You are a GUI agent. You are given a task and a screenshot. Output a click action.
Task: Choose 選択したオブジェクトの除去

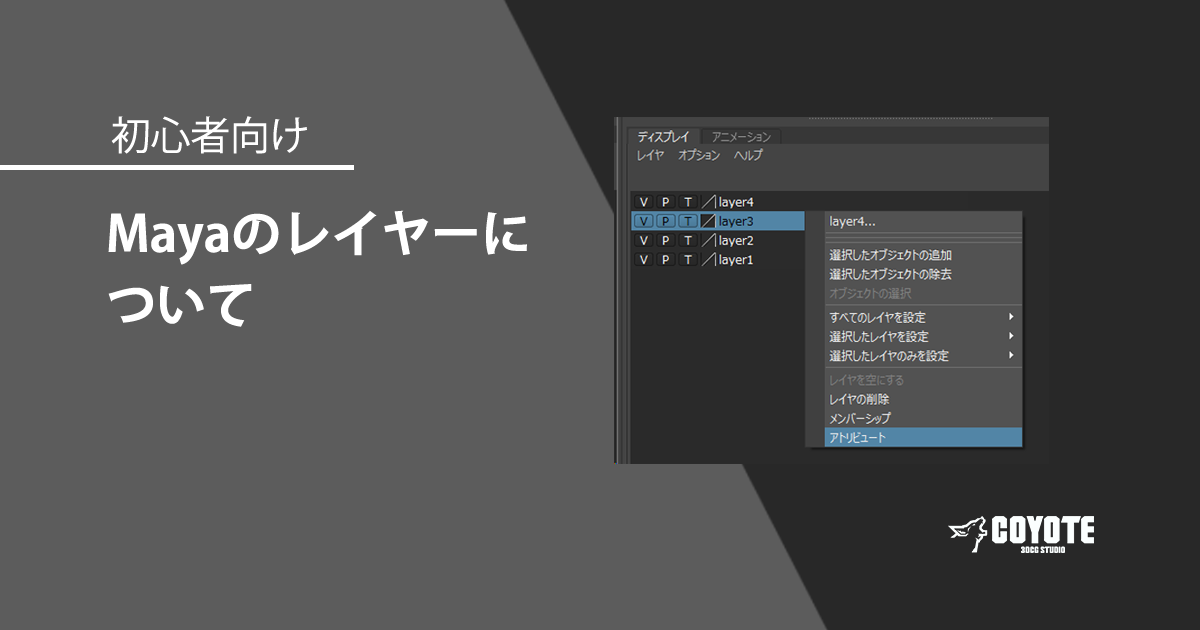pos(923,274)
